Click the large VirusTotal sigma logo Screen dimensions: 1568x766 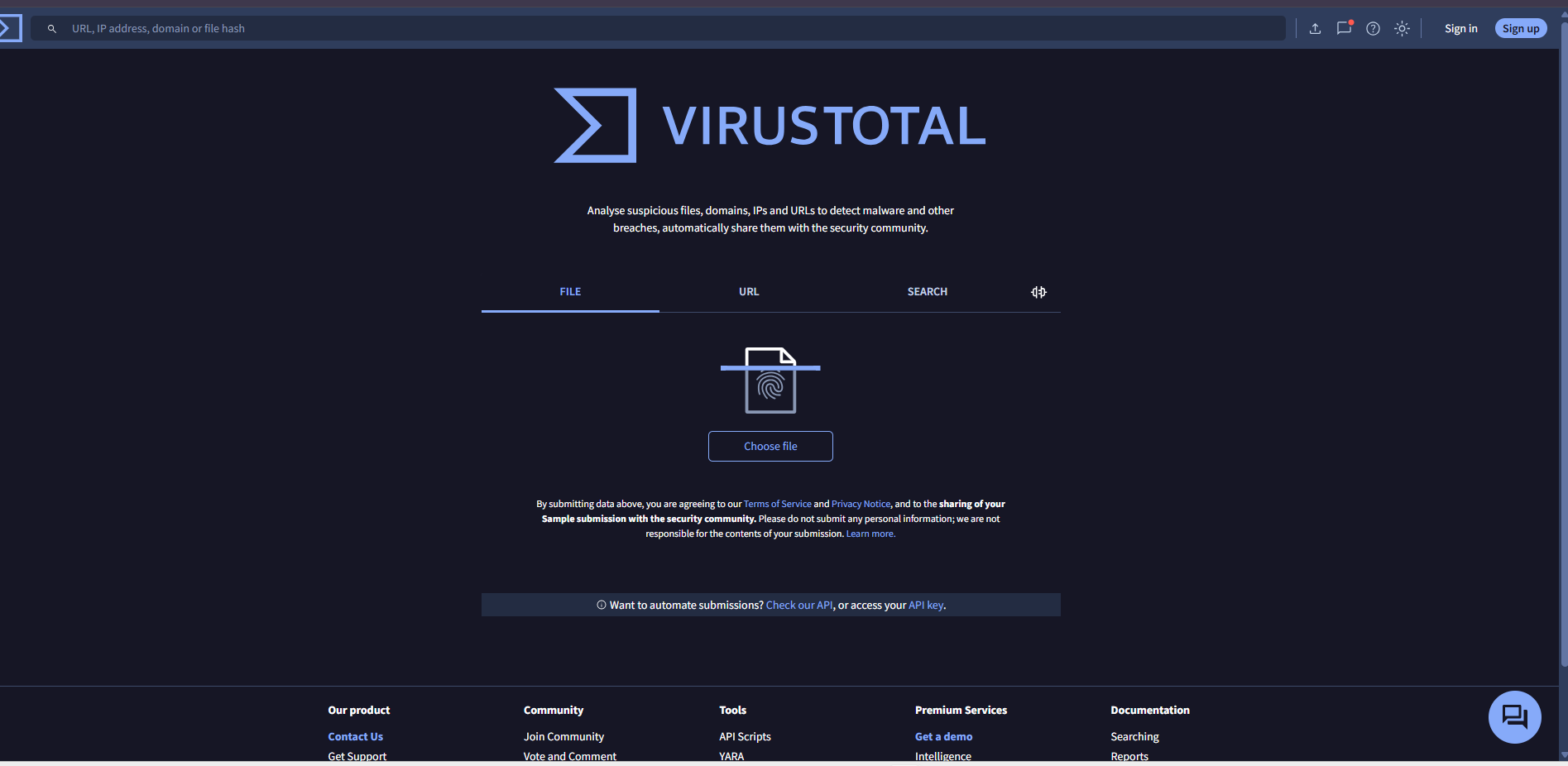(x=595, y=126)
